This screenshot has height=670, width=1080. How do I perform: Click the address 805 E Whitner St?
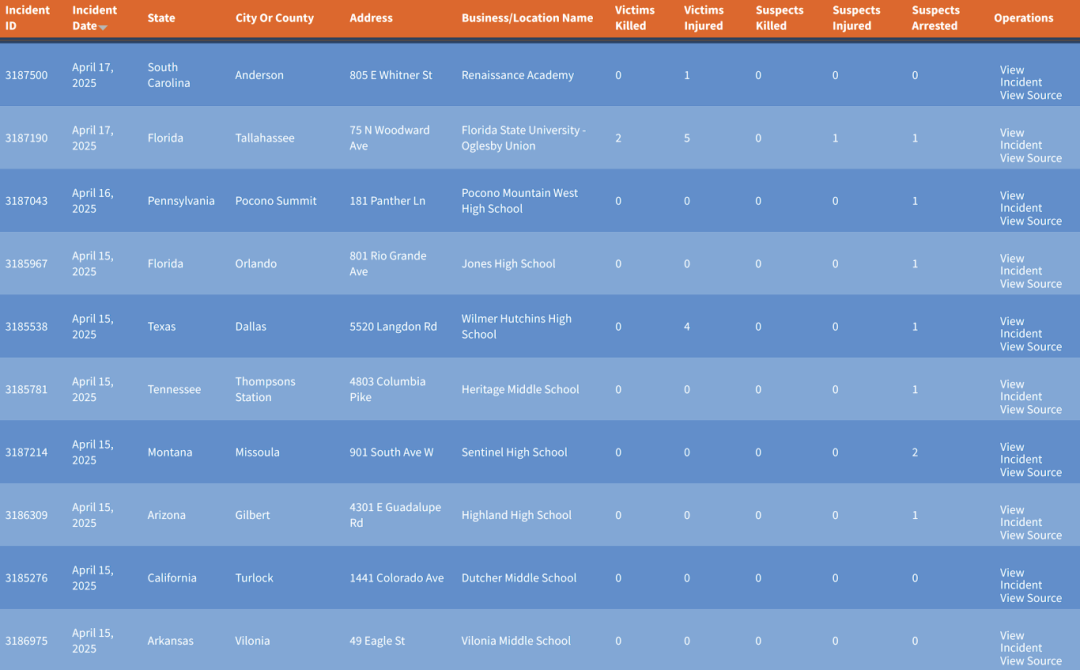391,75
